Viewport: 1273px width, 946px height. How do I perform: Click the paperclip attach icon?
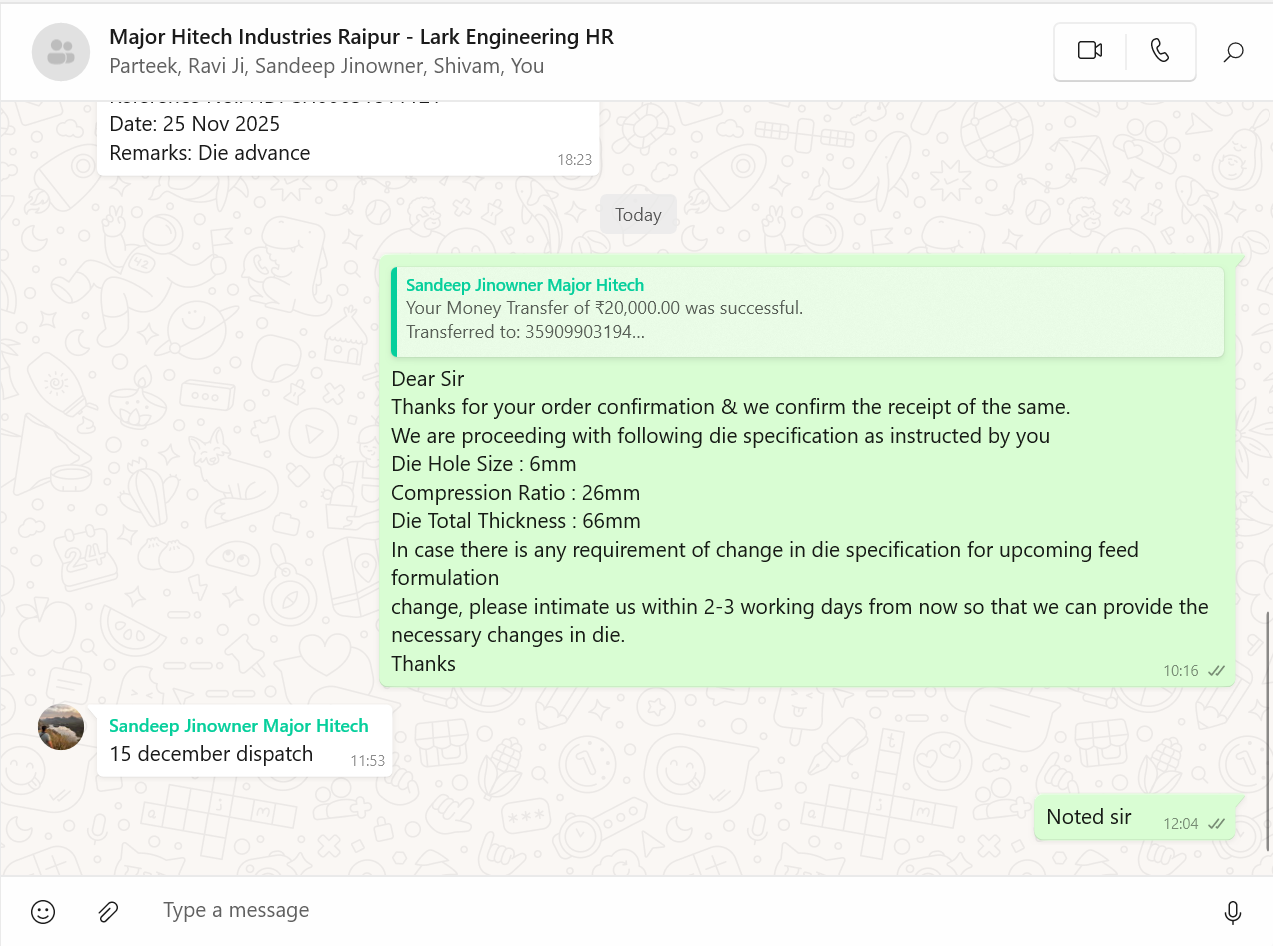click(108, 911)
